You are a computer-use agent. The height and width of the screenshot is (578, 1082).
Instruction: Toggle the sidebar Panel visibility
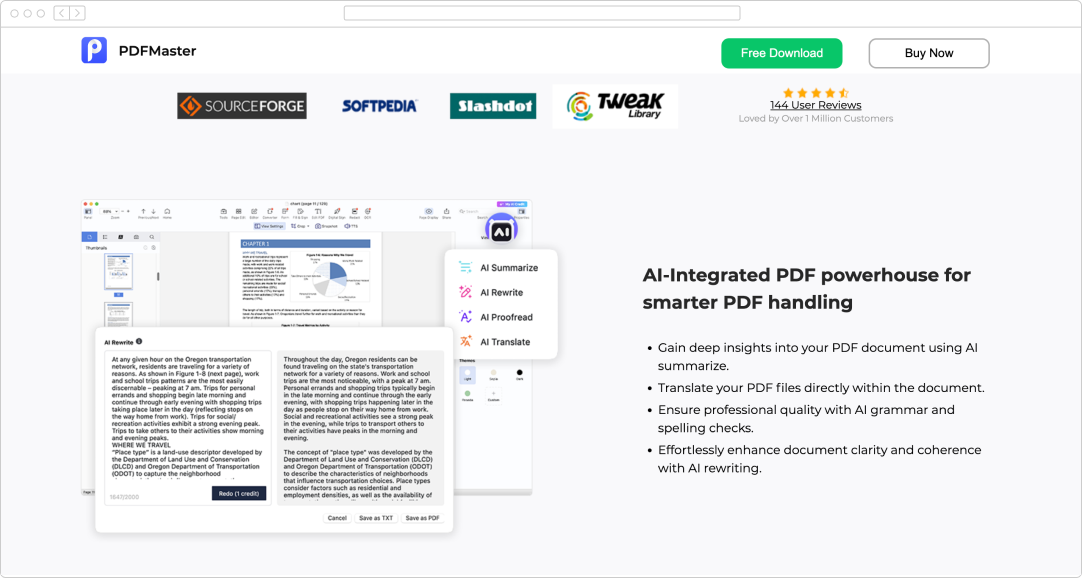coord(87,213)
